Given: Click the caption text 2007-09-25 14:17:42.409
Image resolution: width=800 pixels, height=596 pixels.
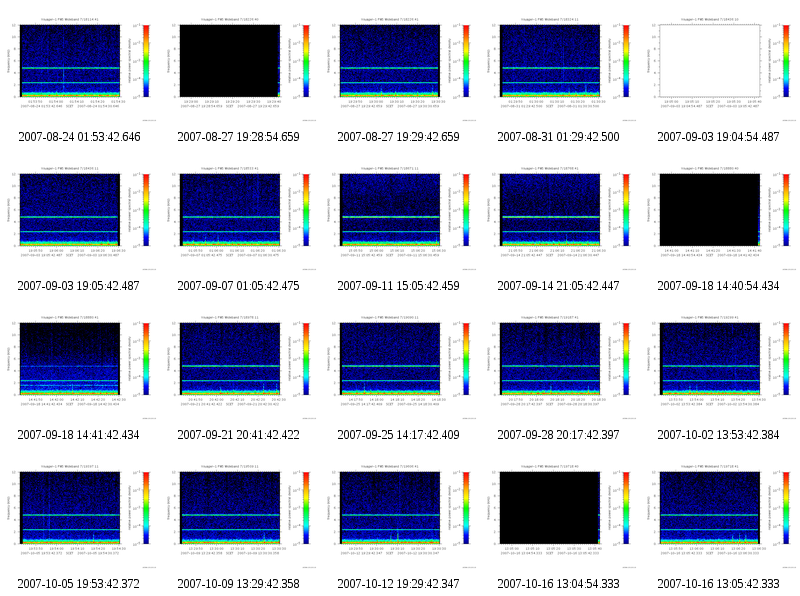Looking at the screenshot, I should (x=398, y=435).
